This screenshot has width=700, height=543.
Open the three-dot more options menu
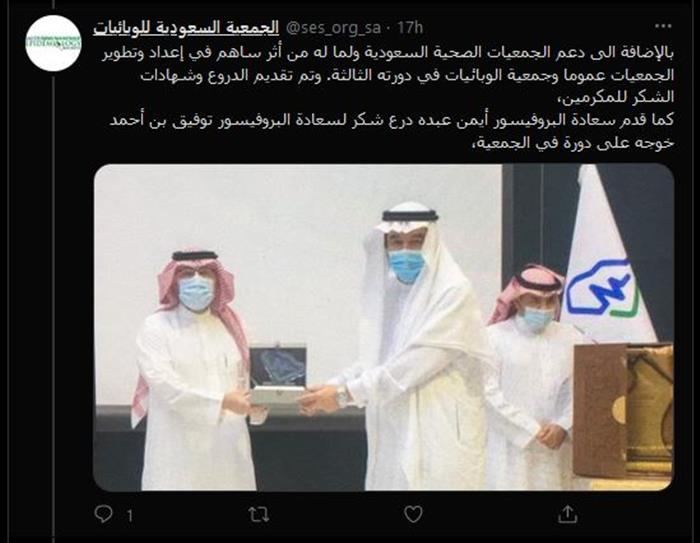[x=663, y=26]
